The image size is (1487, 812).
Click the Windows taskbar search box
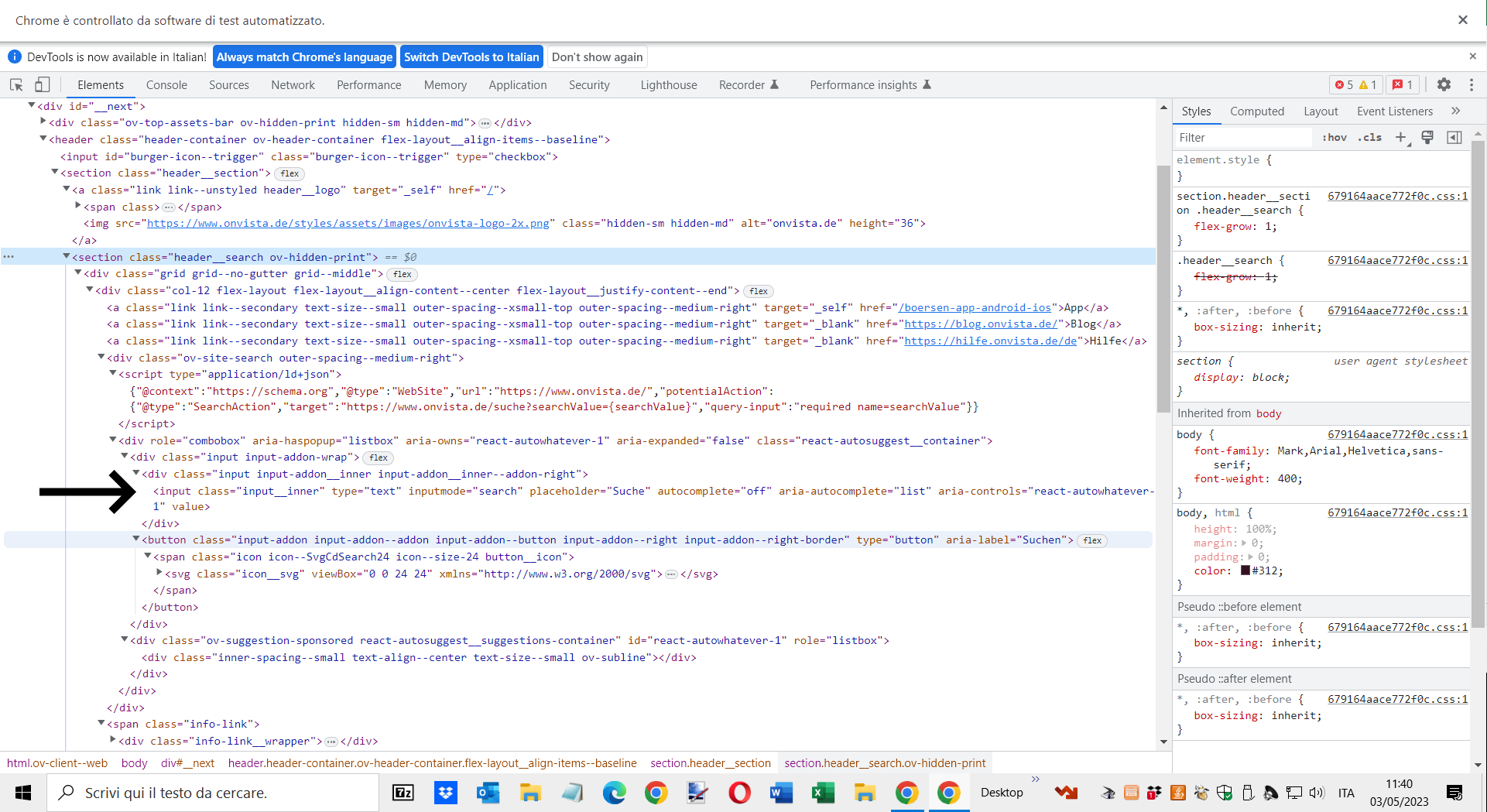click(213, 793)
